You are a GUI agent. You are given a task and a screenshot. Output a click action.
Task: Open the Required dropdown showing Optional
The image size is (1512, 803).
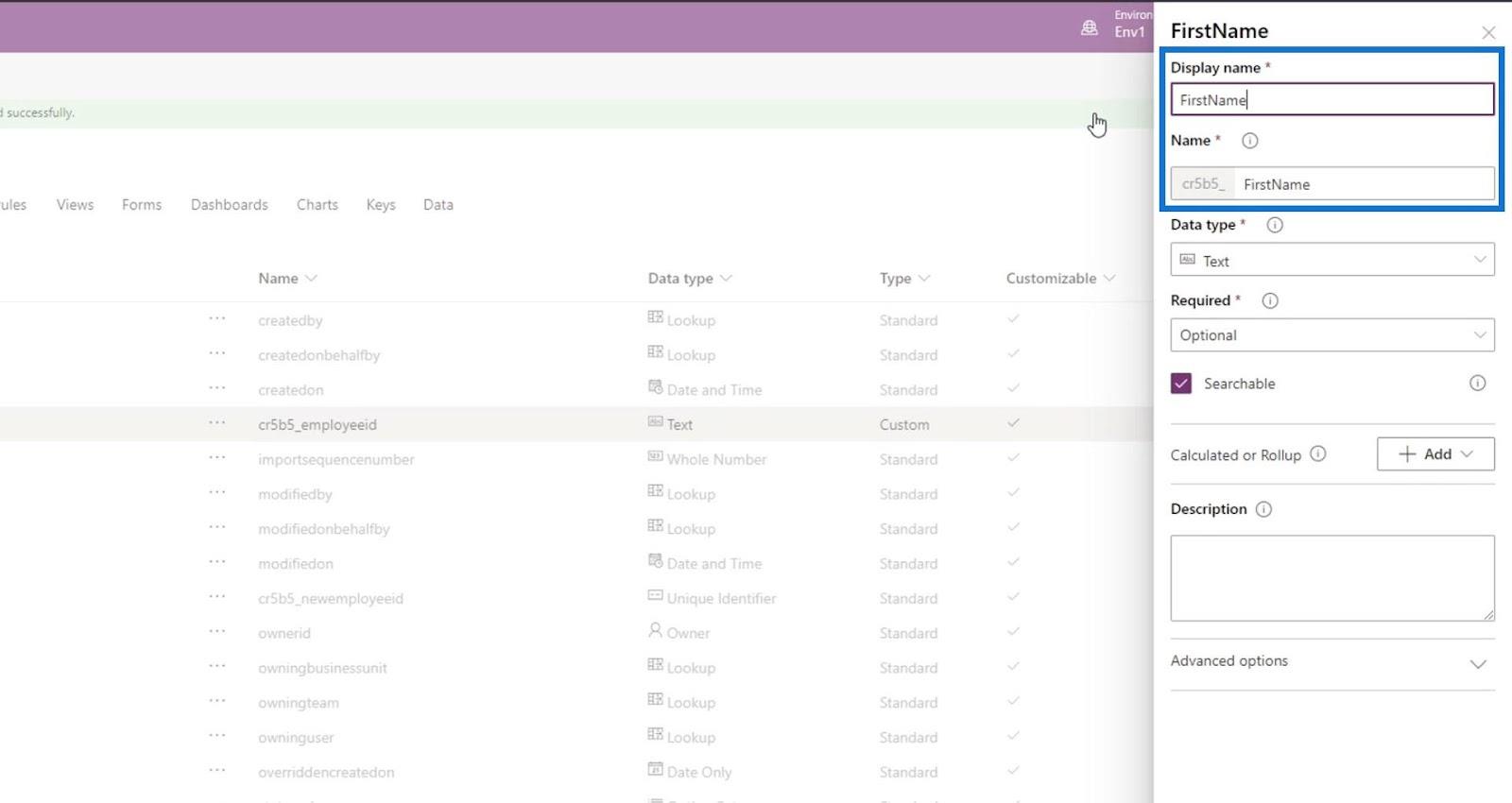[x=1332, y=335]
